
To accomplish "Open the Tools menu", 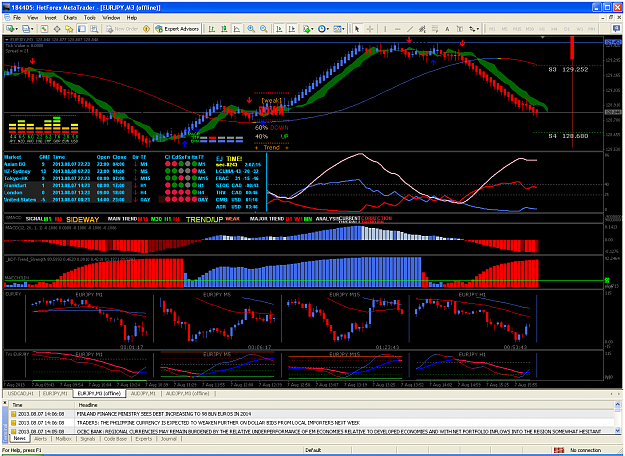I will (90, 18).
